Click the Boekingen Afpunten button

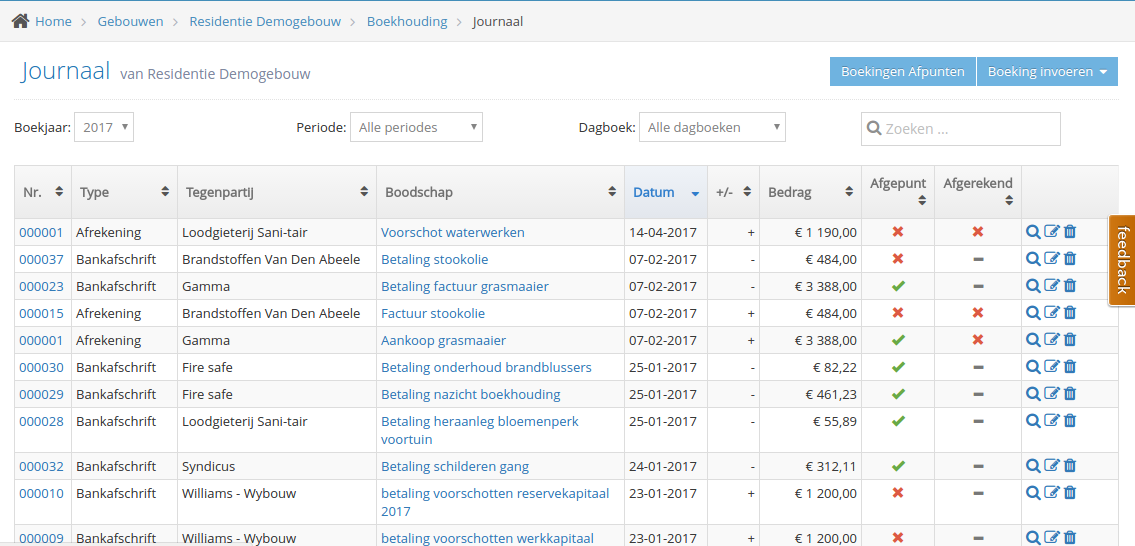click(x=902, y=72)
